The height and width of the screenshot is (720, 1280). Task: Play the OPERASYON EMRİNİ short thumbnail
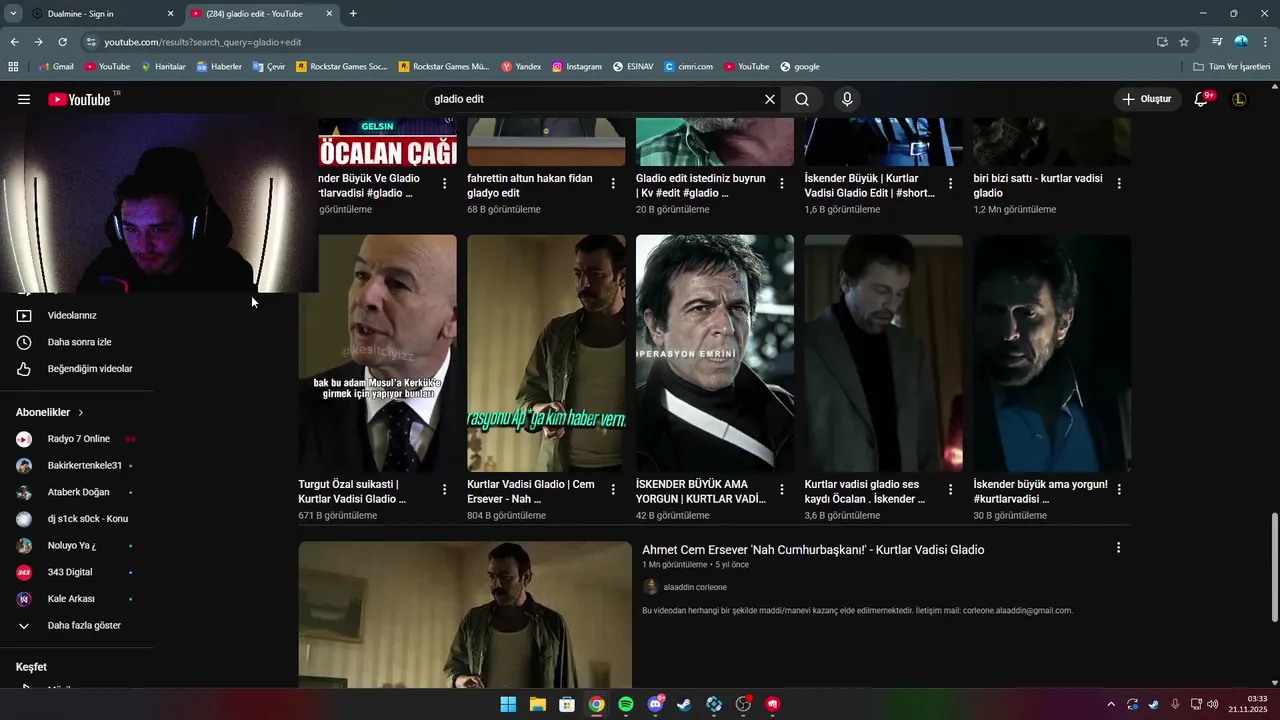[715, 353]
